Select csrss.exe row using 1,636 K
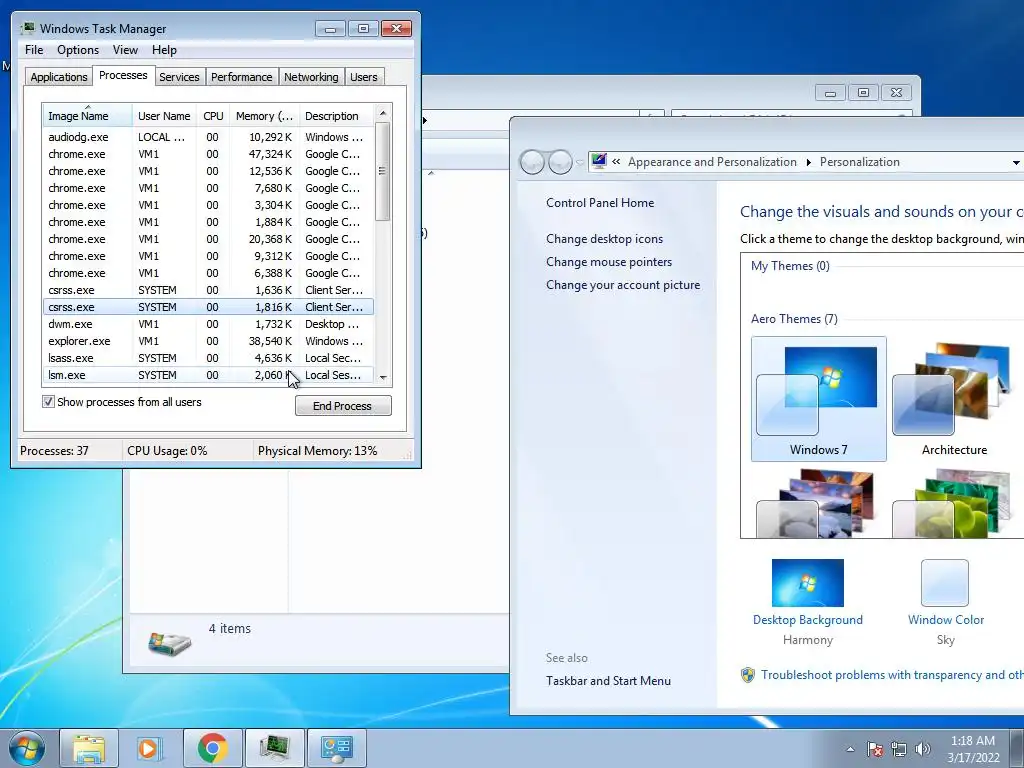 click(x=208, y=290)
